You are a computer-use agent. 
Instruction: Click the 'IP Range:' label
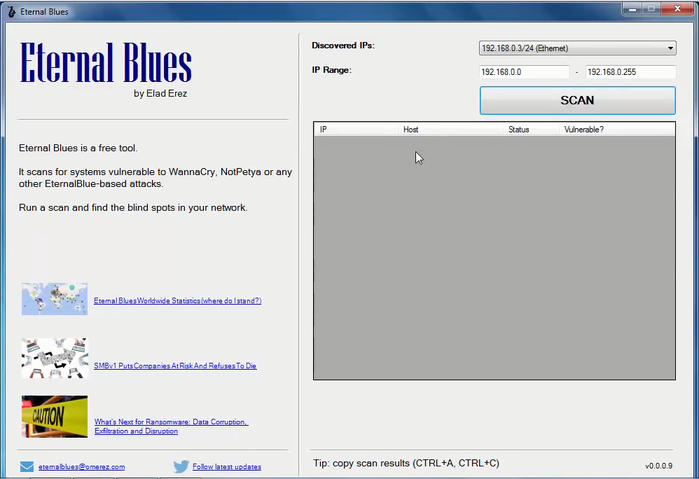point(332,70)
